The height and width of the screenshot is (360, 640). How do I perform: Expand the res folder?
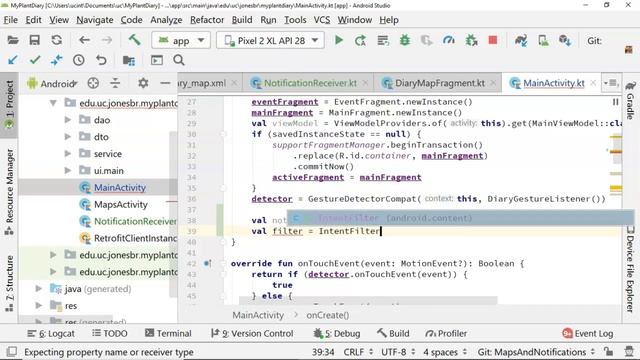39,305
